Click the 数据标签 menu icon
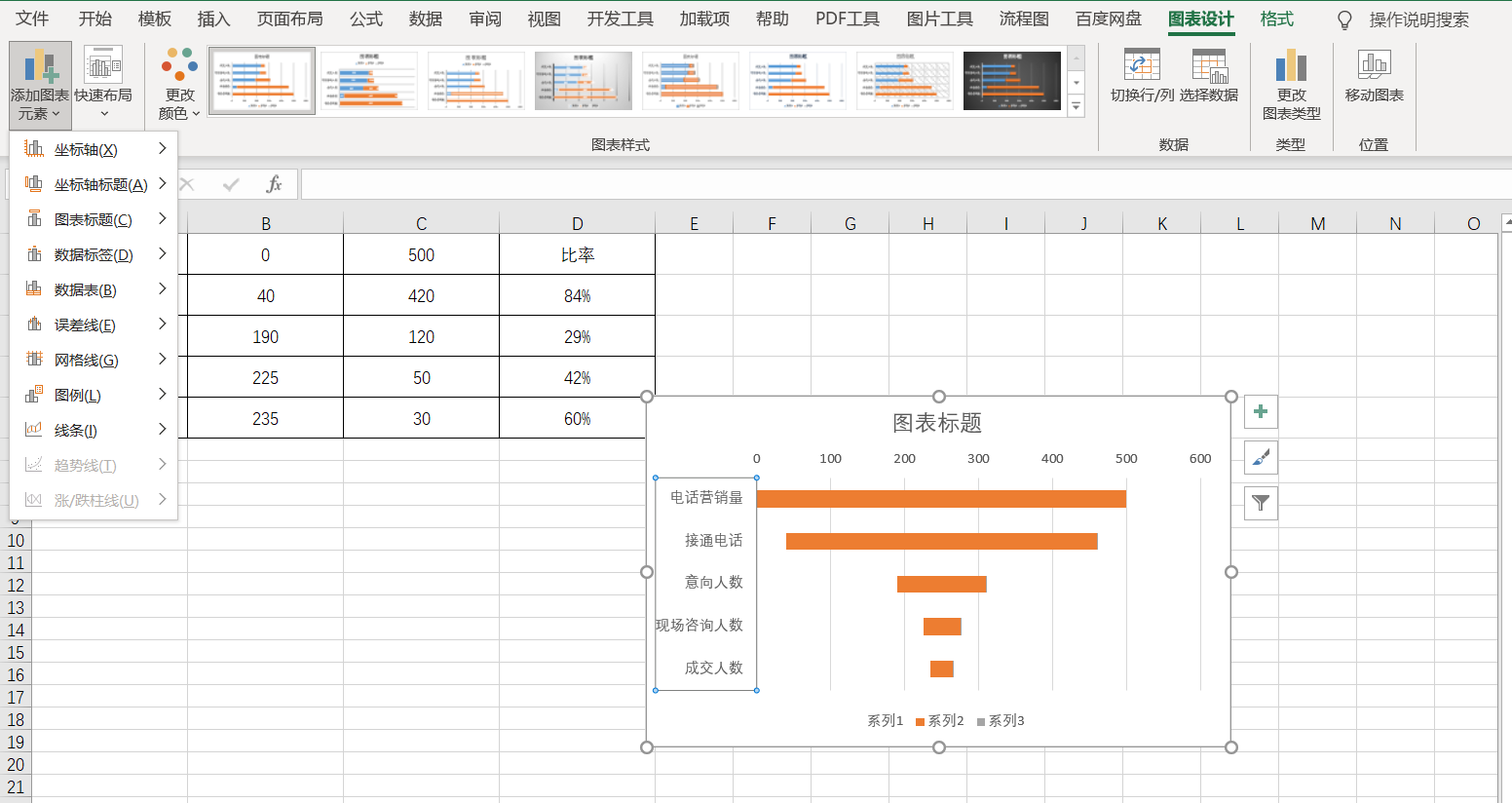1512x803 pixels. pos(34,254)
